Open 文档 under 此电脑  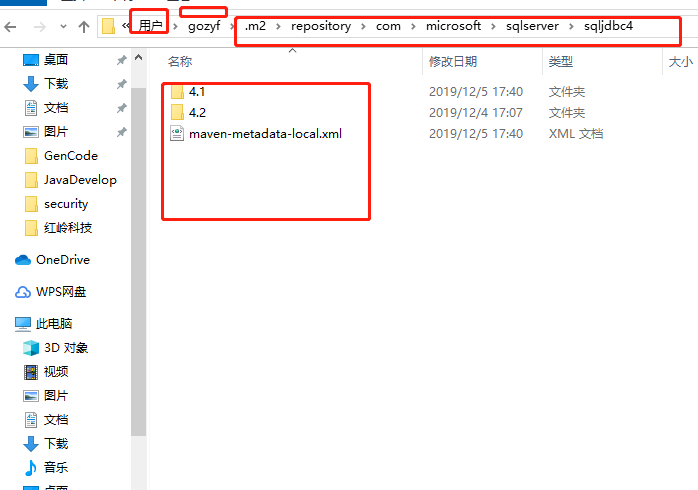point(56,420)
